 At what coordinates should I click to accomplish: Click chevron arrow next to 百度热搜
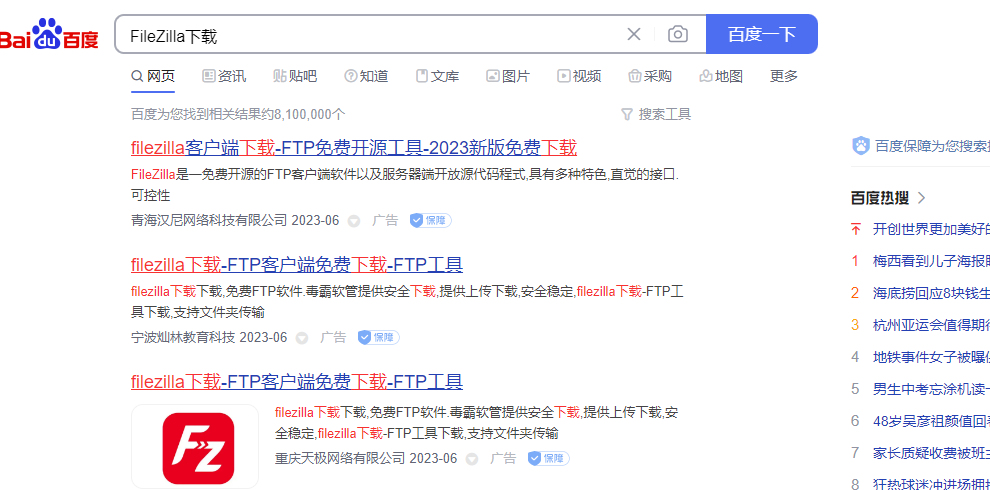(921, 198)
